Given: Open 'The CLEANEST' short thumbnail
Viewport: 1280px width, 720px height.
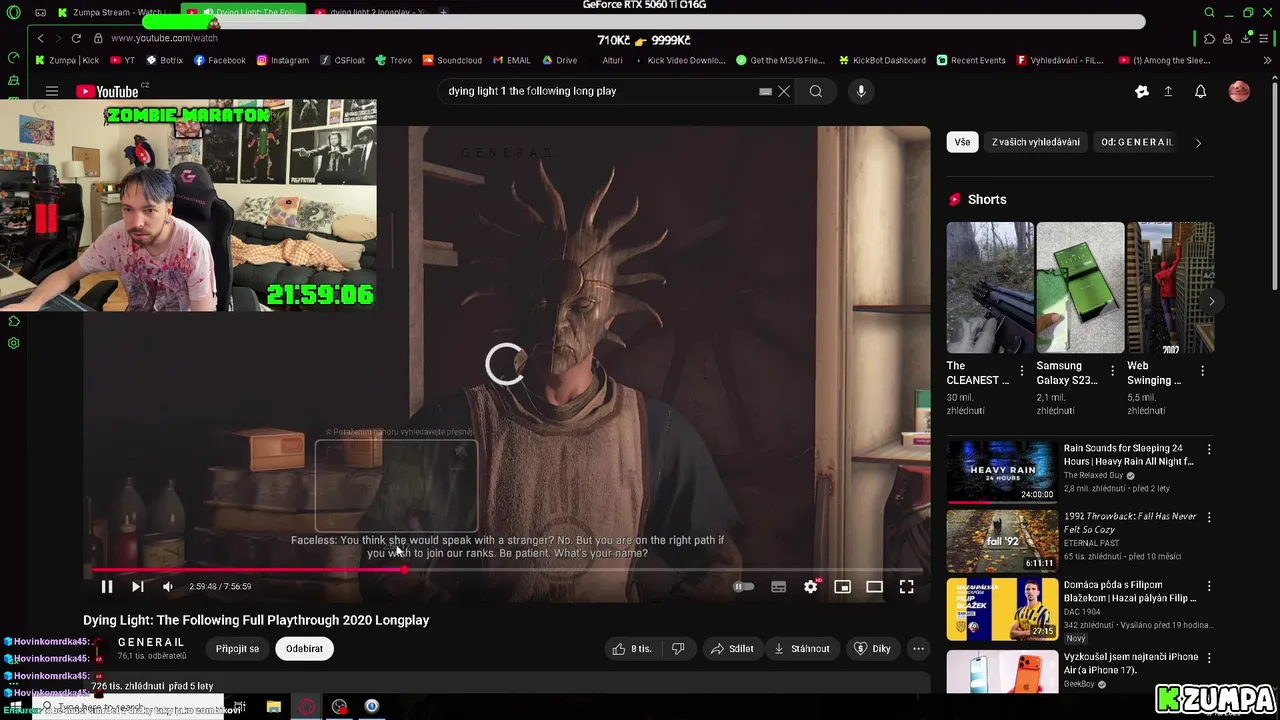Looking at the screenshot, I should (990, 287).
